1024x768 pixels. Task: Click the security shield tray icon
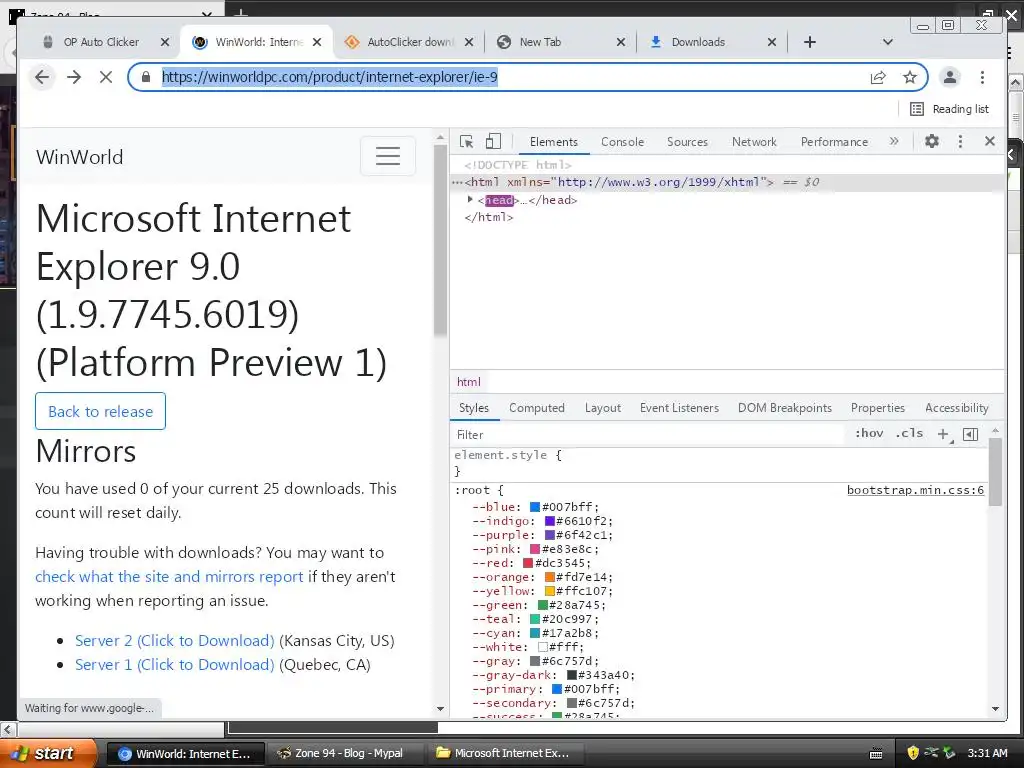tap(913, 753)
